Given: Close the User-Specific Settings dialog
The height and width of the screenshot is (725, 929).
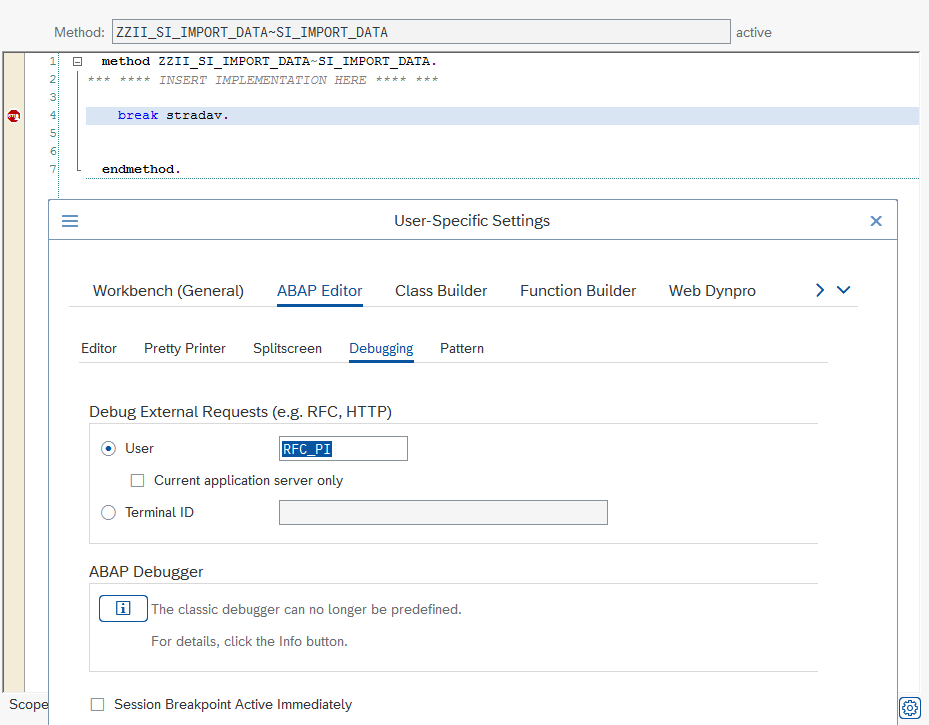Looking at the screenshot, I should [876, 221].
